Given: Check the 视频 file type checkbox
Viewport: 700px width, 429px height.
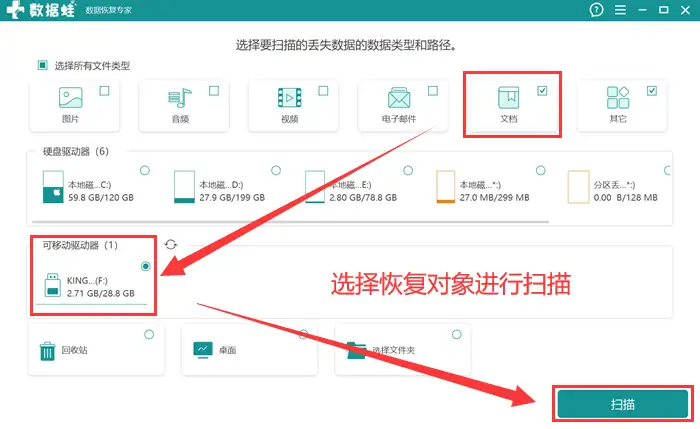Looking at the screenshot, I should point(323,91).
